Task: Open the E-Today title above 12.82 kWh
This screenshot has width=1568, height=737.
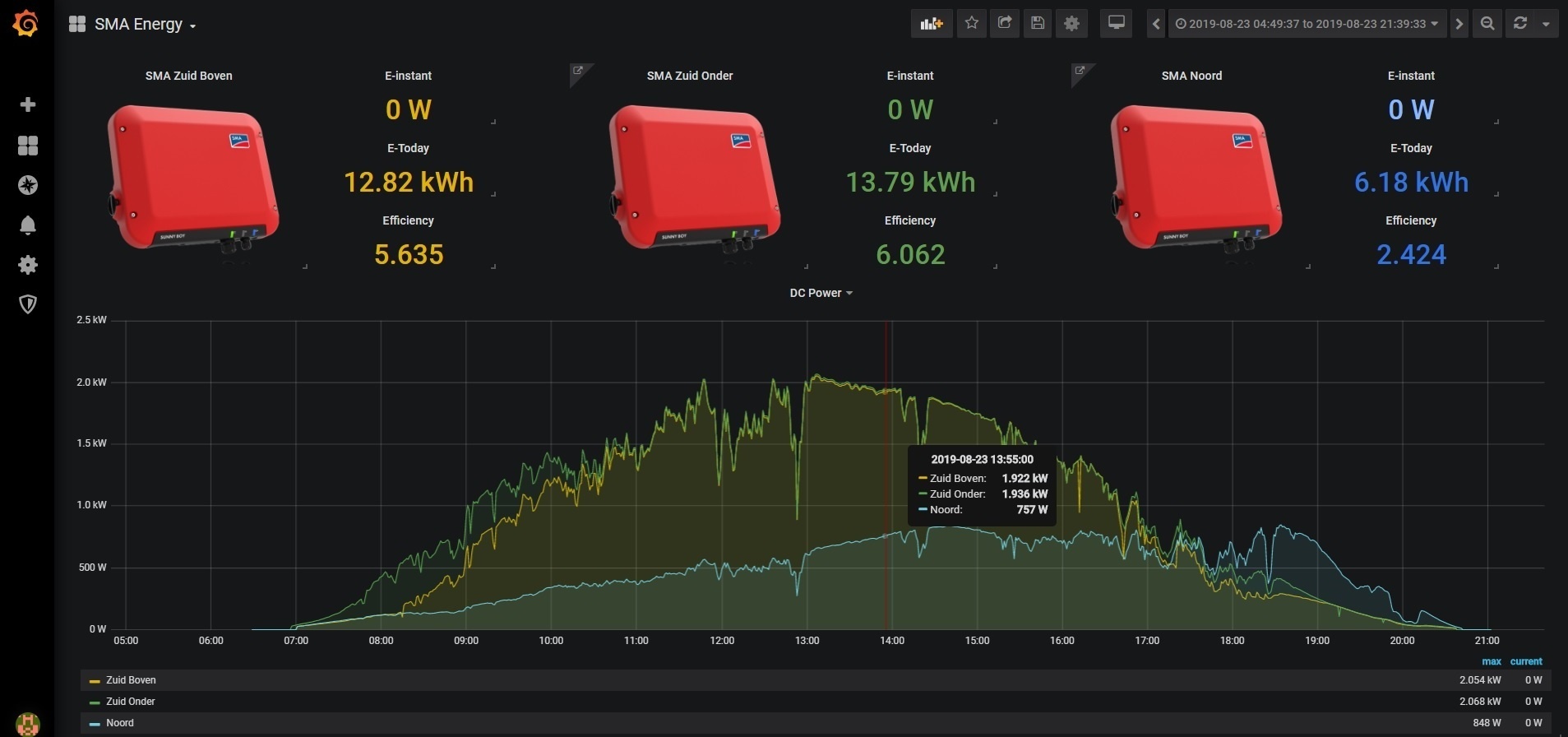Action: [409, 148]
